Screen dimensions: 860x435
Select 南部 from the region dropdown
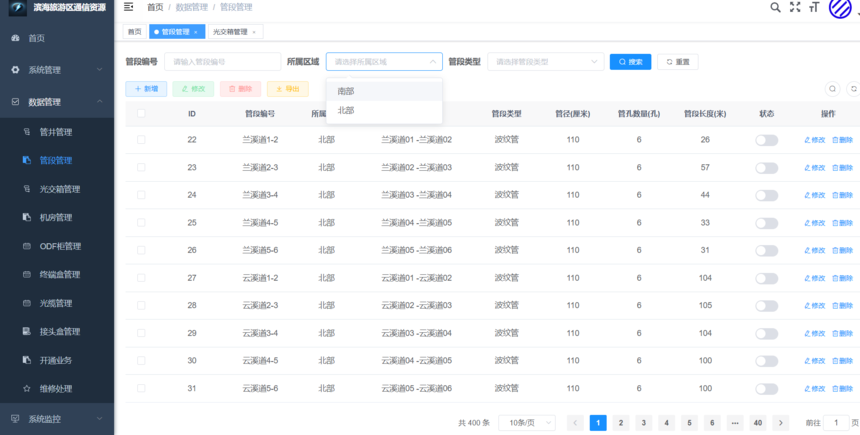pyautogui.click(x=384, y=91)
